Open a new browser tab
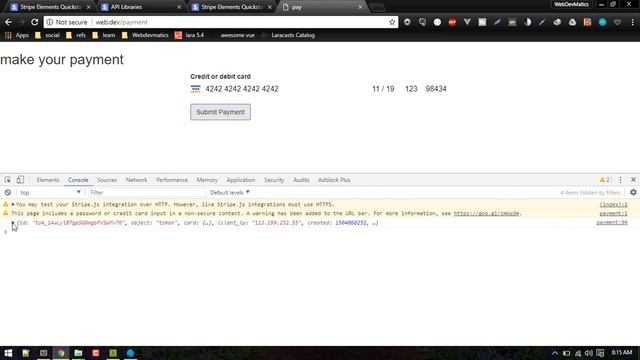The height and width of the screenshot is (360, 640). click(x=378, y=7)
